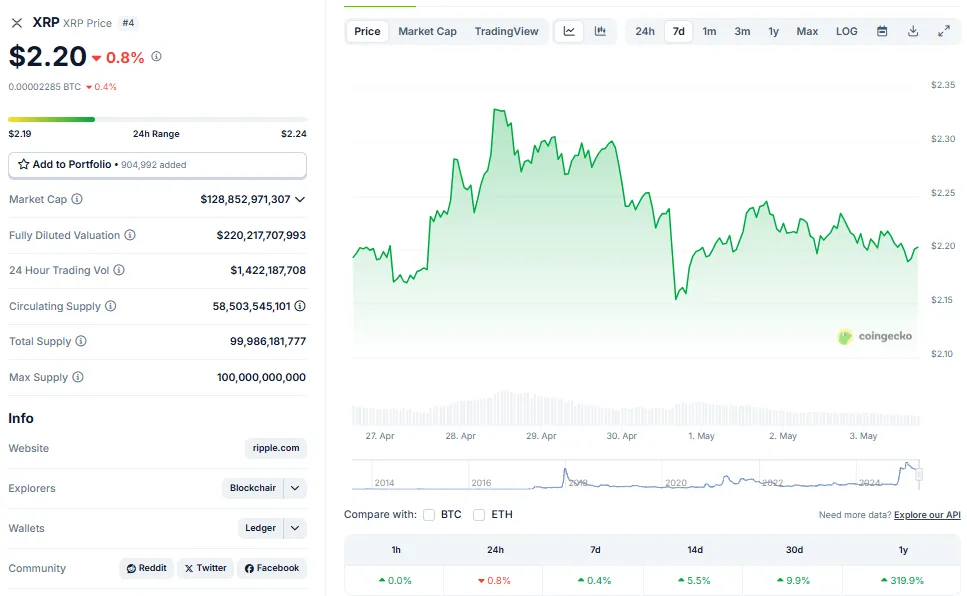This screenshot has height=596, width=967.
Task: Click the star icon in Add to Portfolio
Action: [x=23, y=164]
